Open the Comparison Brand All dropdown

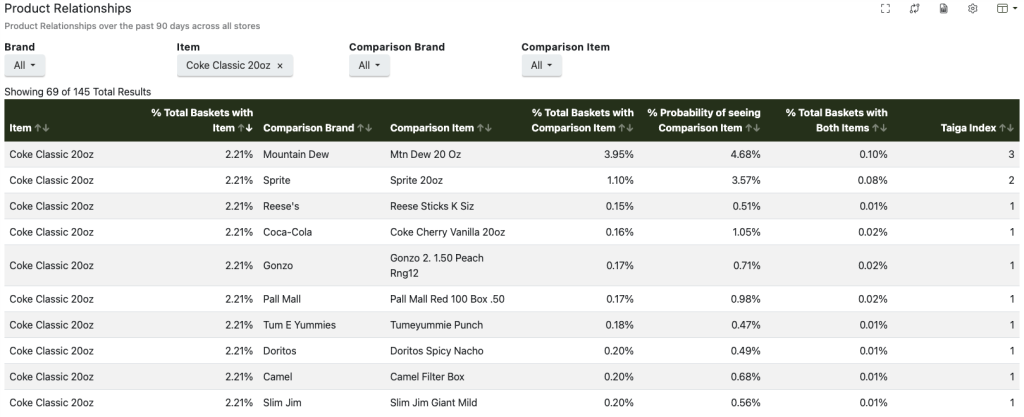pyautogui.click(x=369, y=65)
